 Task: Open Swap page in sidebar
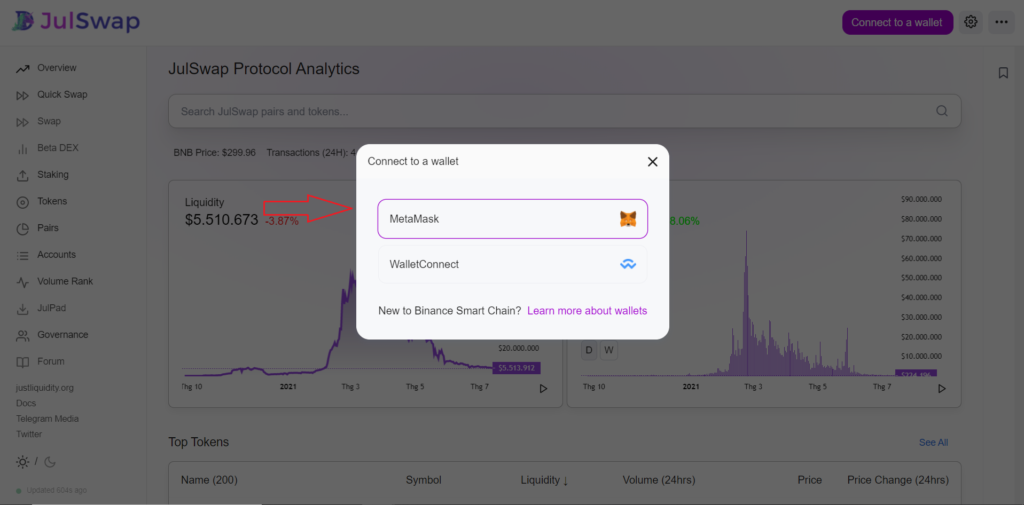(x=49, y=122)
